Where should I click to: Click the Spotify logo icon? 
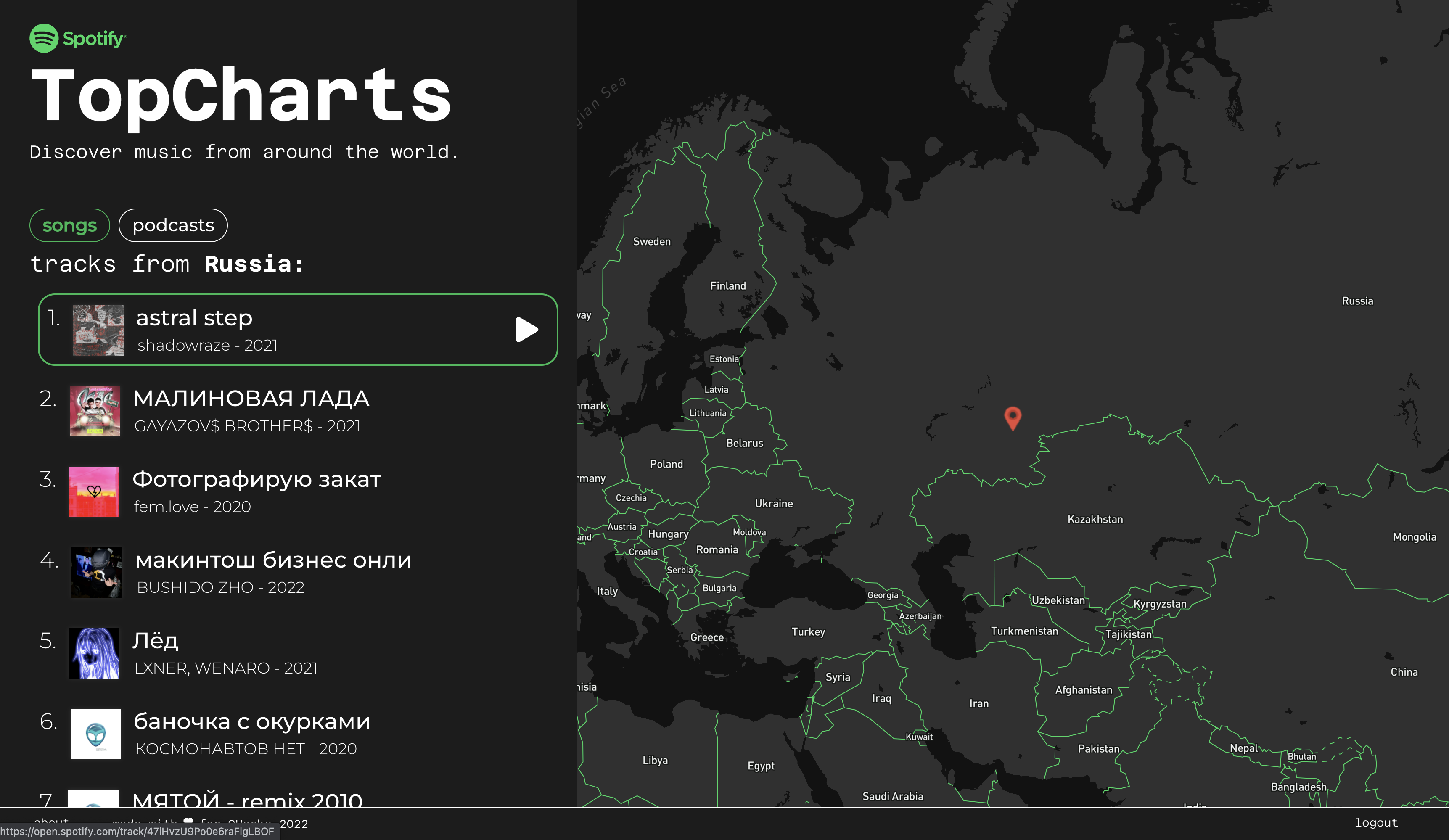[44, 39]
